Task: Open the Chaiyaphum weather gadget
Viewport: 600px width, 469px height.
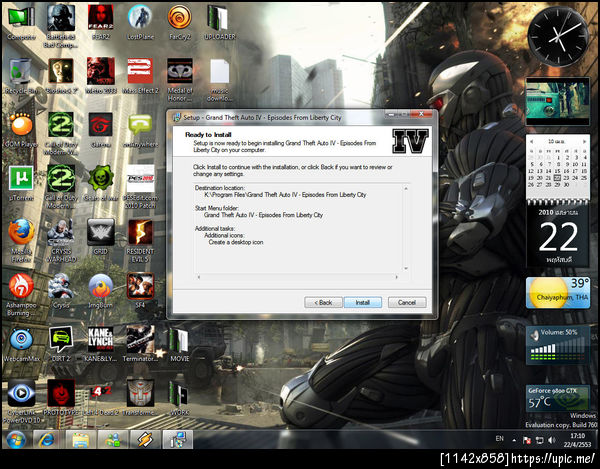Action: click(558, 293)
